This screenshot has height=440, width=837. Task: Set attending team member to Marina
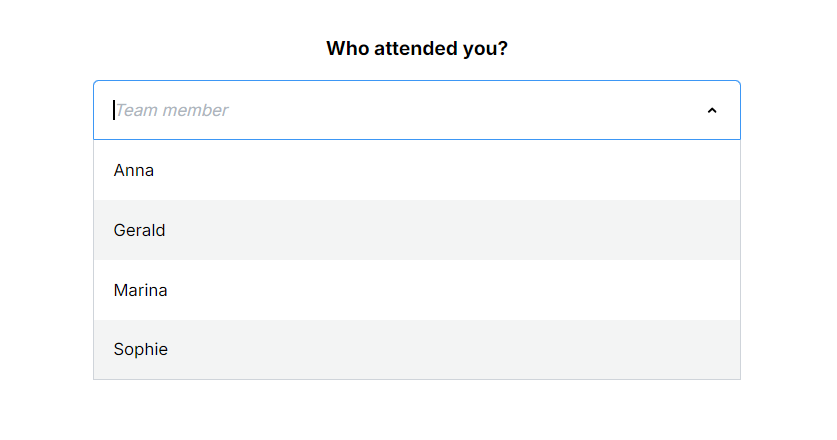pos(140,290)
